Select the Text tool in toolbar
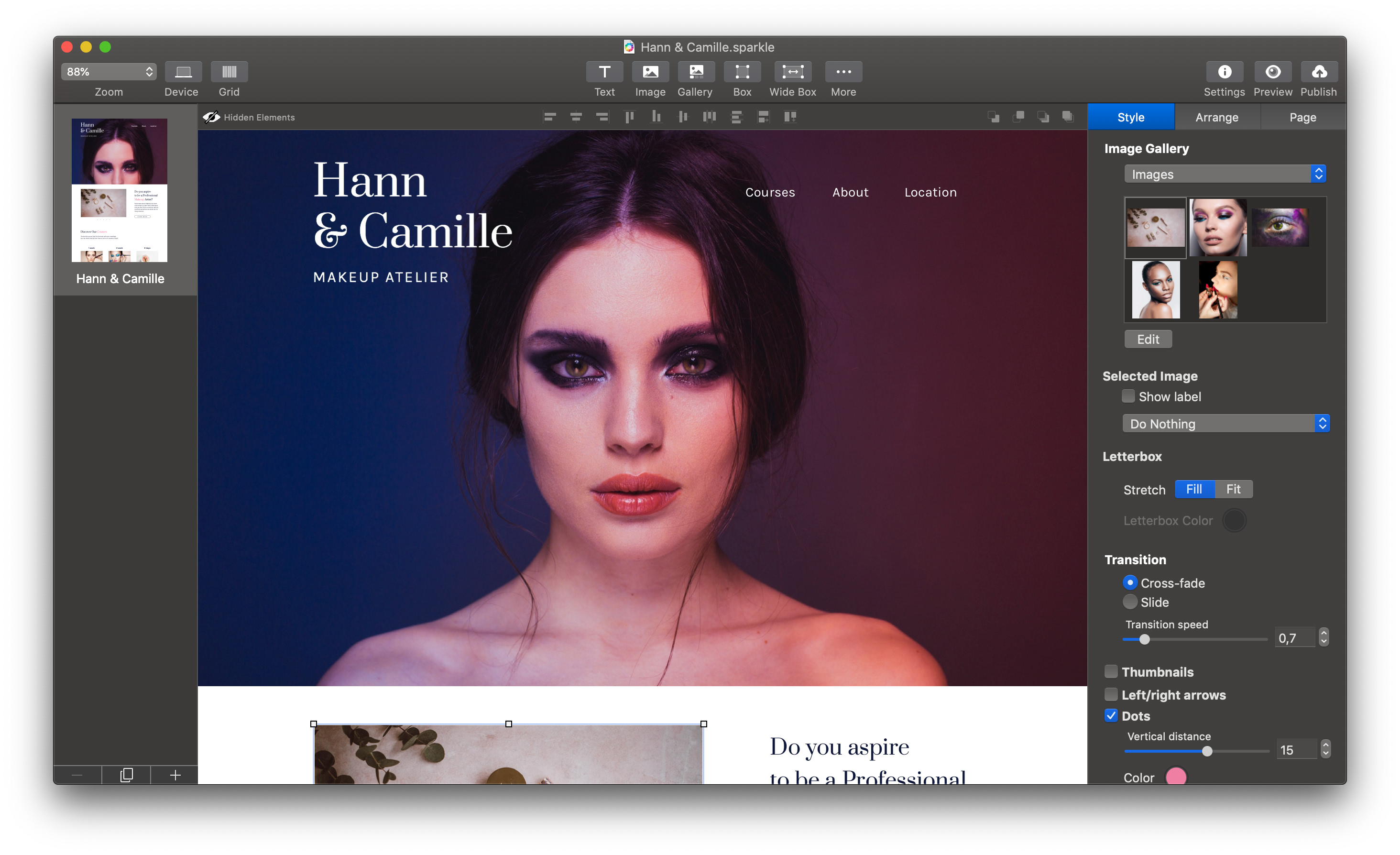This screenshot has width=1400, height=855. tap(604, 72)
